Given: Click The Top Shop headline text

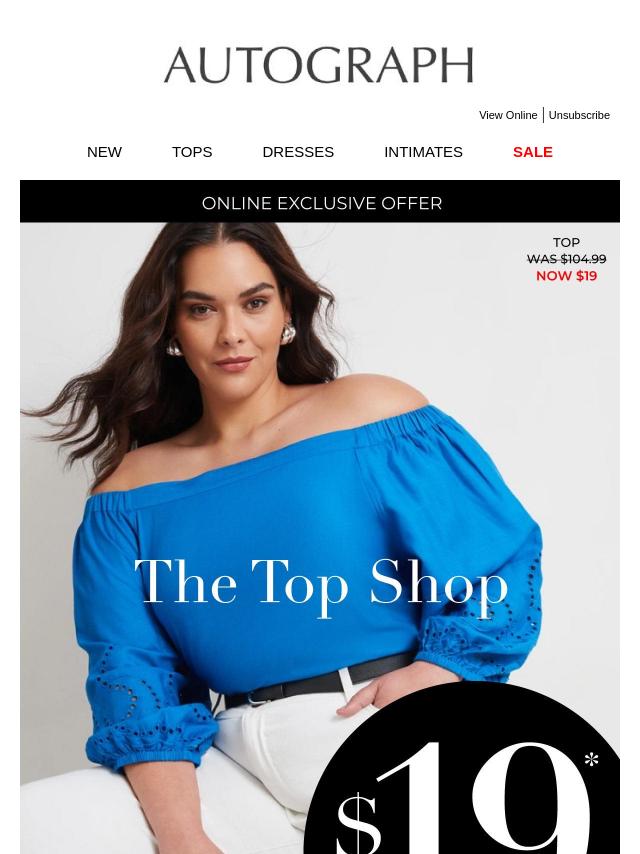Looking at the screenshot, I should point(321,585).
